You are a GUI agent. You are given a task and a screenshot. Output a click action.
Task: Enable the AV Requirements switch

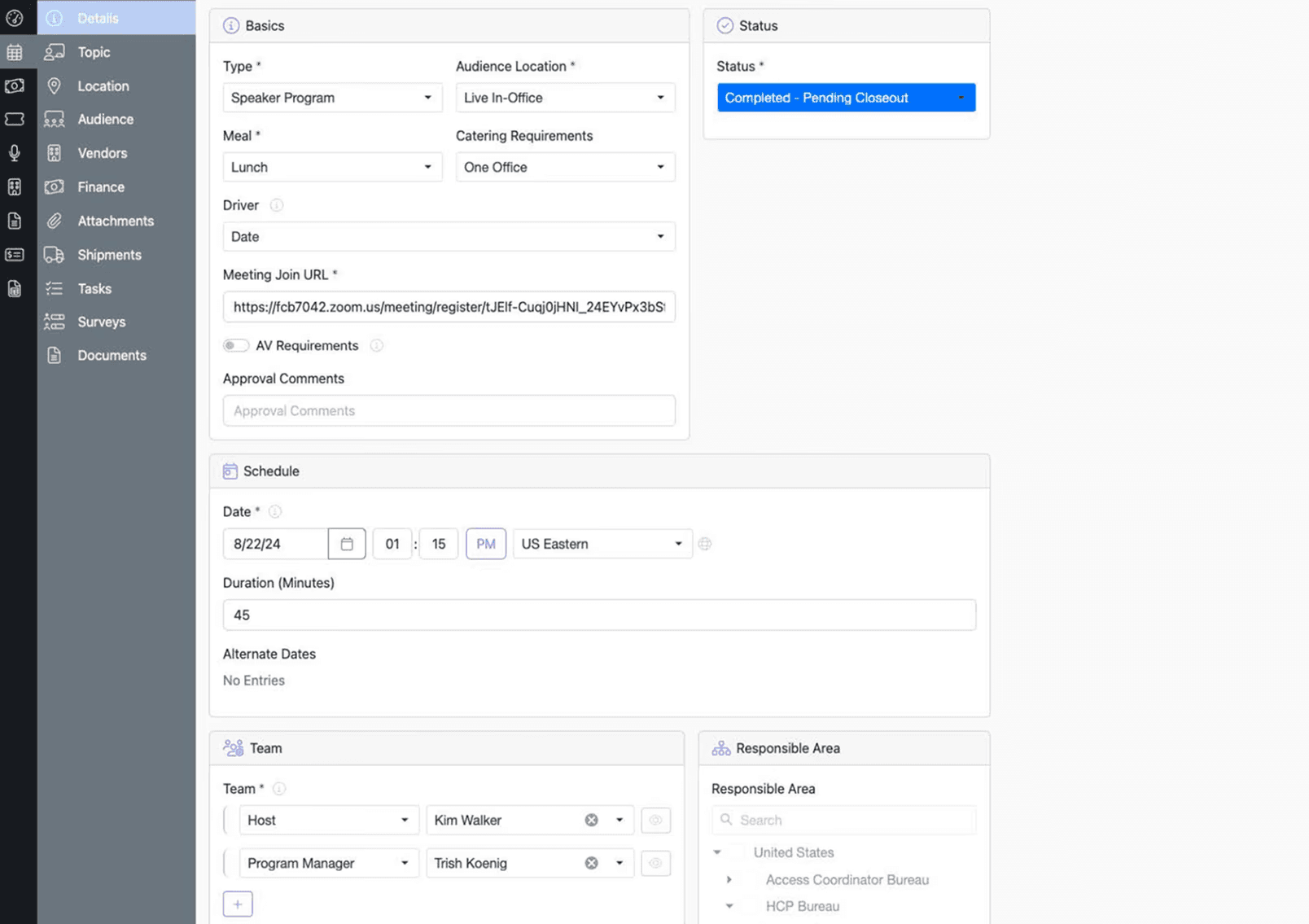[x=236, y=345]
